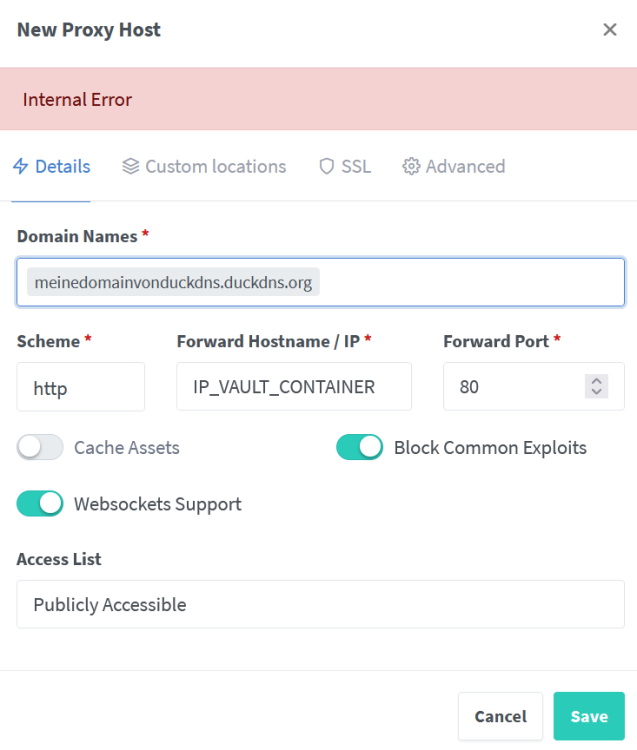Go to the Advanced tab
Image resolution: width=637 pixels, height=750 pixels.
453,166
